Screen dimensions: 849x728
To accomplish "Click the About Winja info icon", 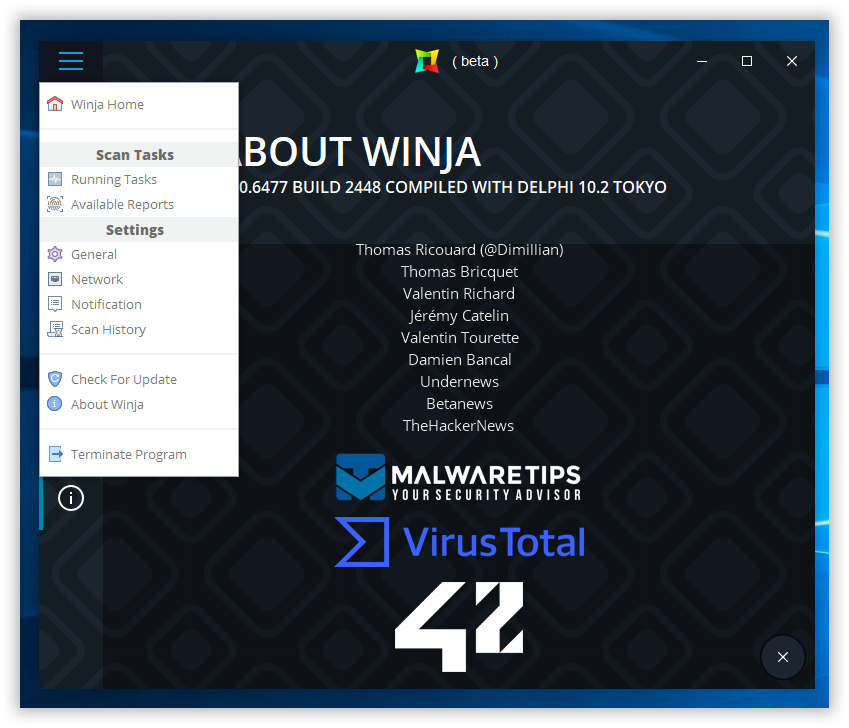I will (x=55, y=404).
